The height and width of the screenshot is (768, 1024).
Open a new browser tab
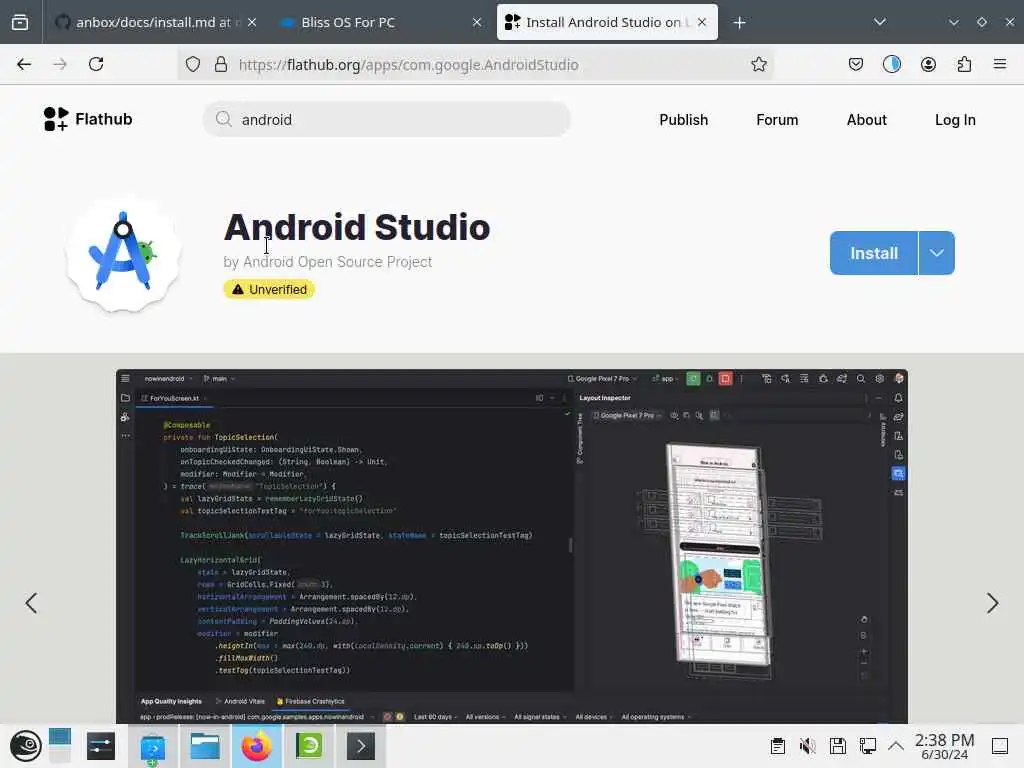739,23
